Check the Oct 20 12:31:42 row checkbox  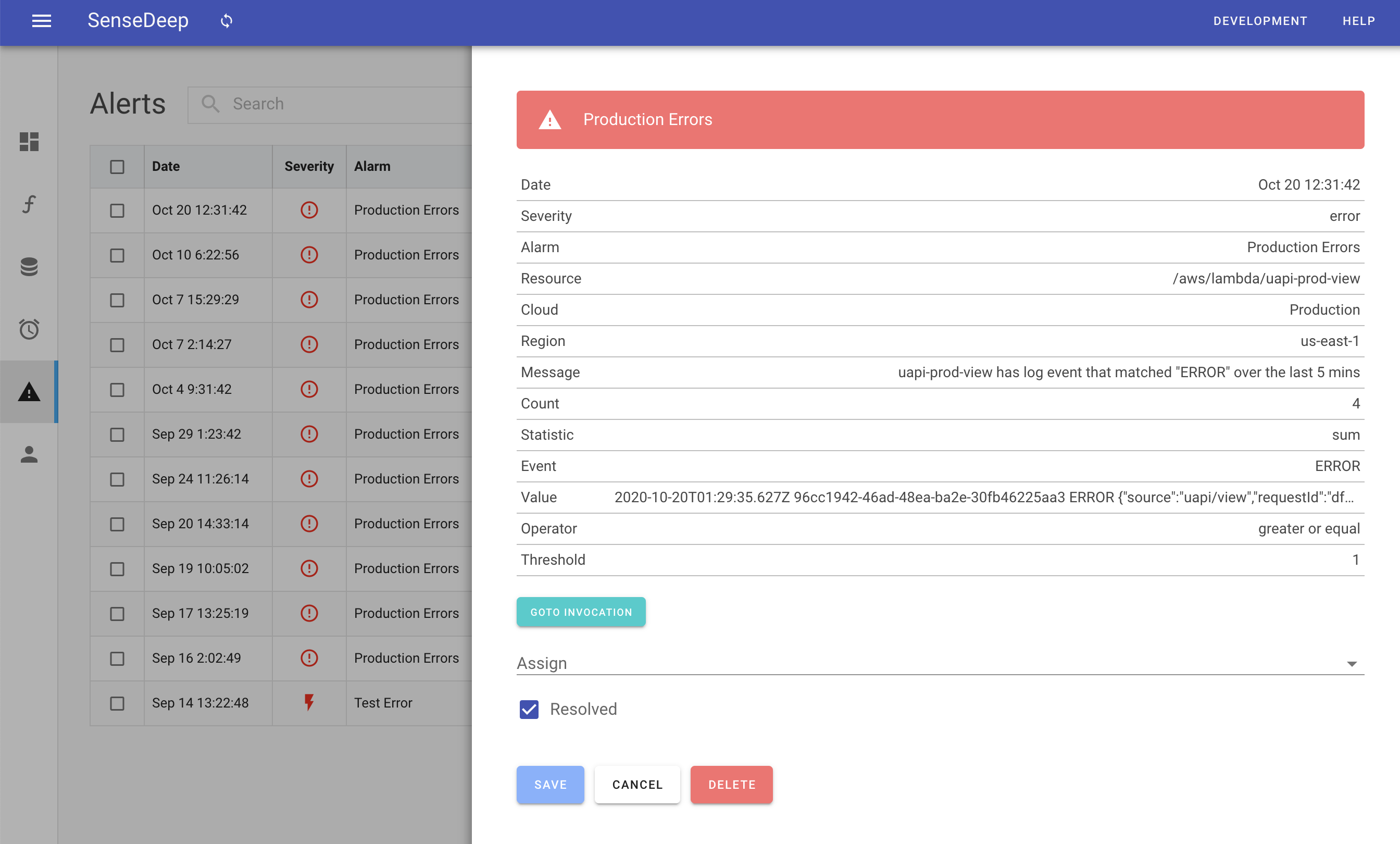coord(117,210)
